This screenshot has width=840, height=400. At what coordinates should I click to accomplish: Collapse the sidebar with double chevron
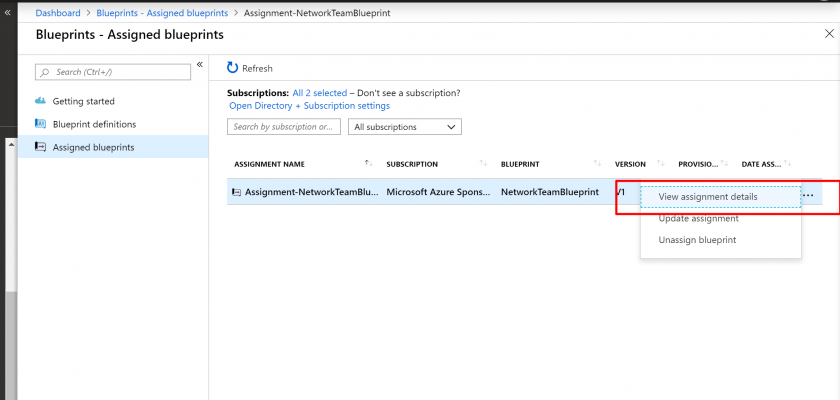199,65
